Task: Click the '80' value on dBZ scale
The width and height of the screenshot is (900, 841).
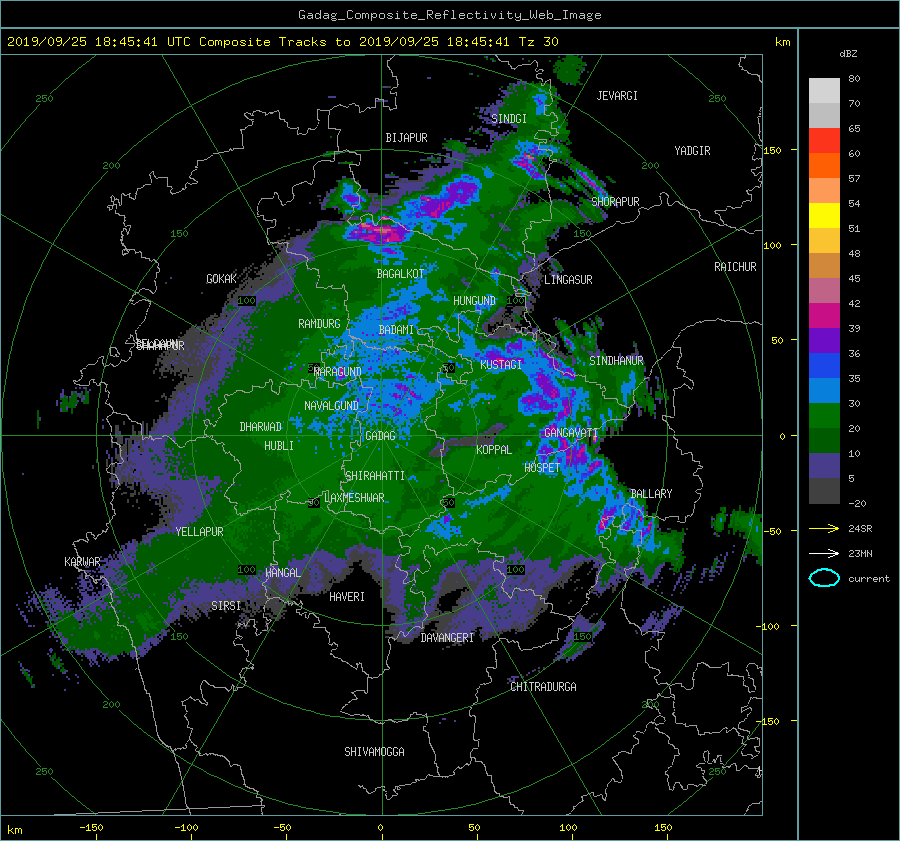Action: coord(854,79)
